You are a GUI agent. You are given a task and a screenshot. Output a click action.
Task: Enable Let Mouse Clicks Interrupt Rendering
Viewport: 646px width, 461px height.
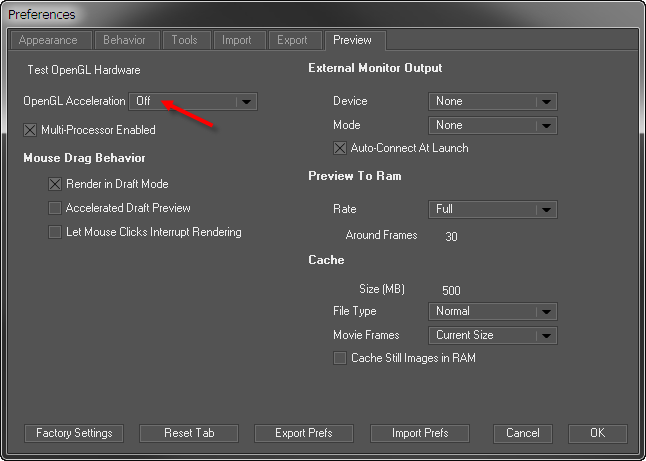tap(55, 232)
